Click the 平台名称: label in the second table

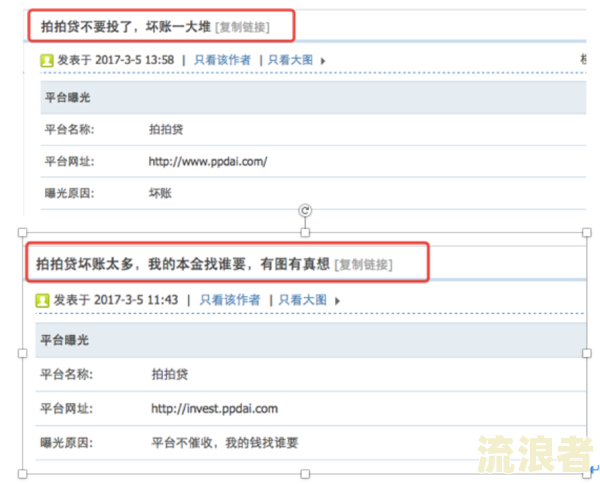pos(67,374)
